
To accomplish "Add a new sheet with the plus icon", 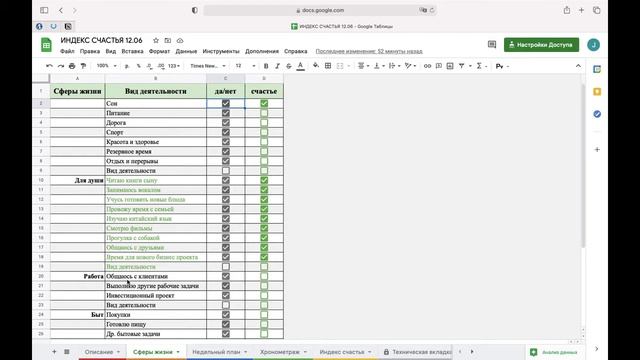I will [54, 351].
